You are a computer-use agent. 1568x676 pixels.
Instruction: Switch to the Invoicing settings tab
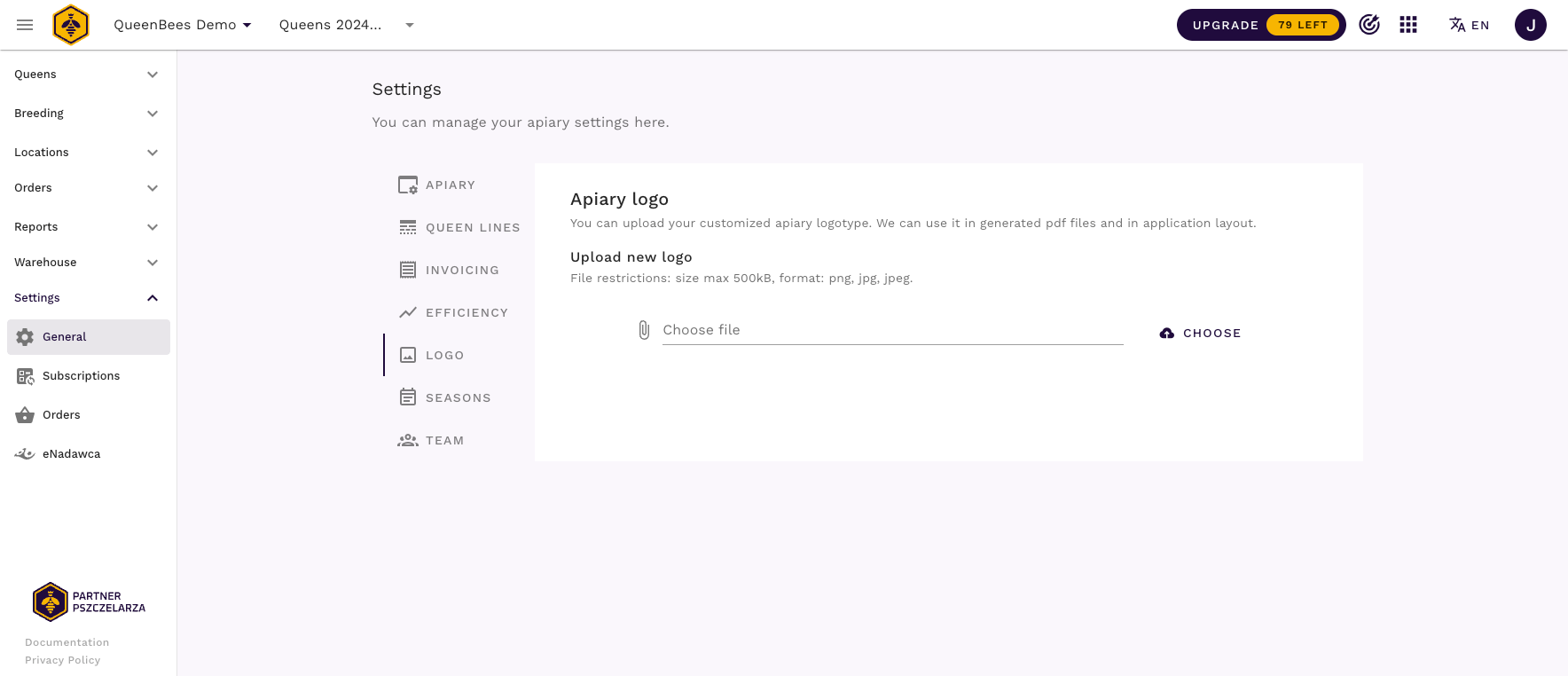[461, 271]
